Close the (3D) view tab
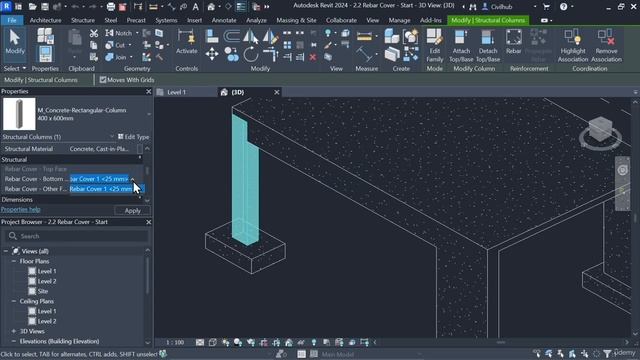The width and height of the screenshot is (640, 360). pos(276,92)
